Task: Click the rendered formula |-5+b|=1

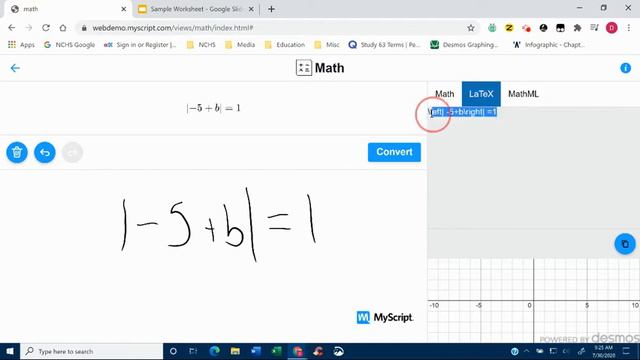Action: 213,108
